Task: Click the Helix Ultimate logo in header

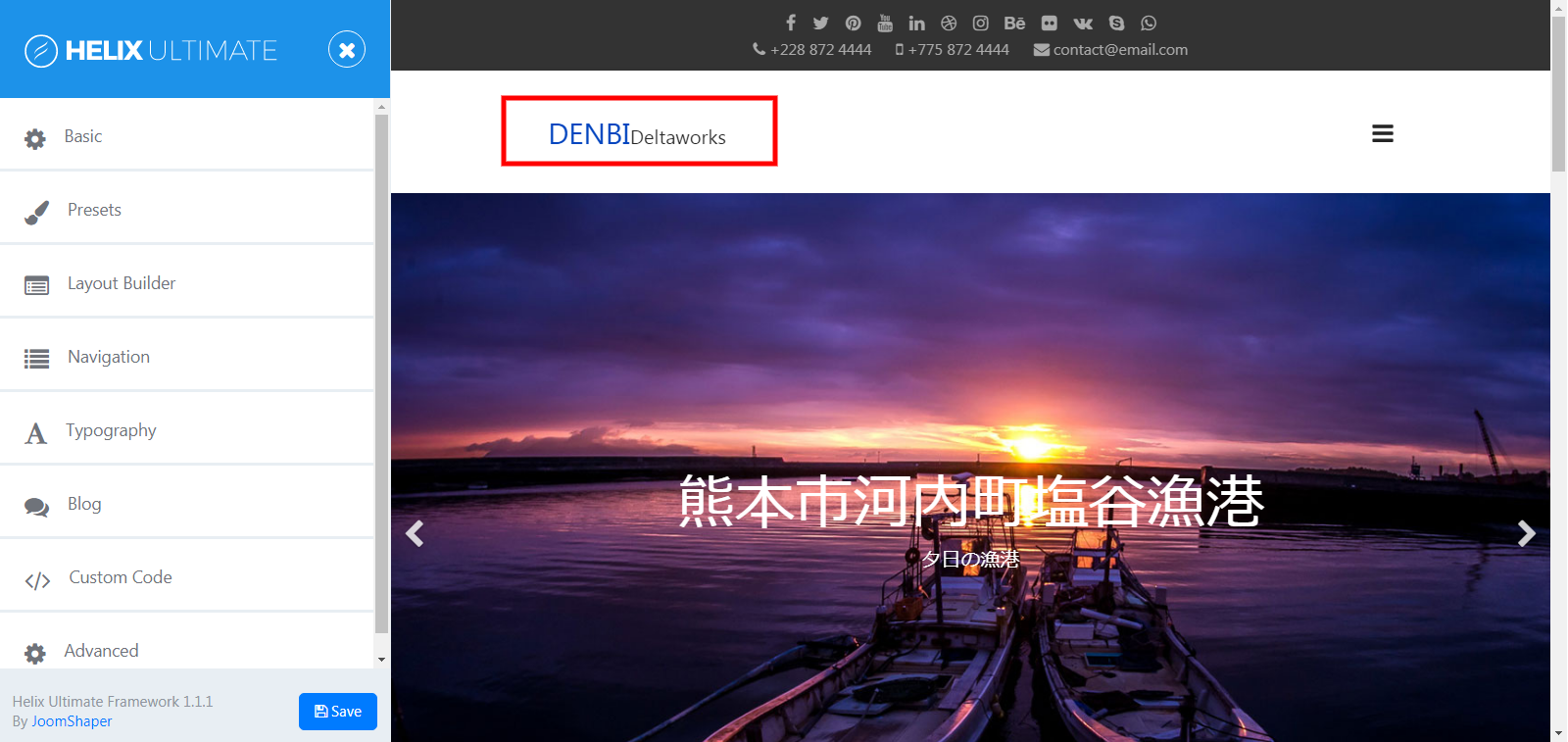Action: [x=151, y=50]
